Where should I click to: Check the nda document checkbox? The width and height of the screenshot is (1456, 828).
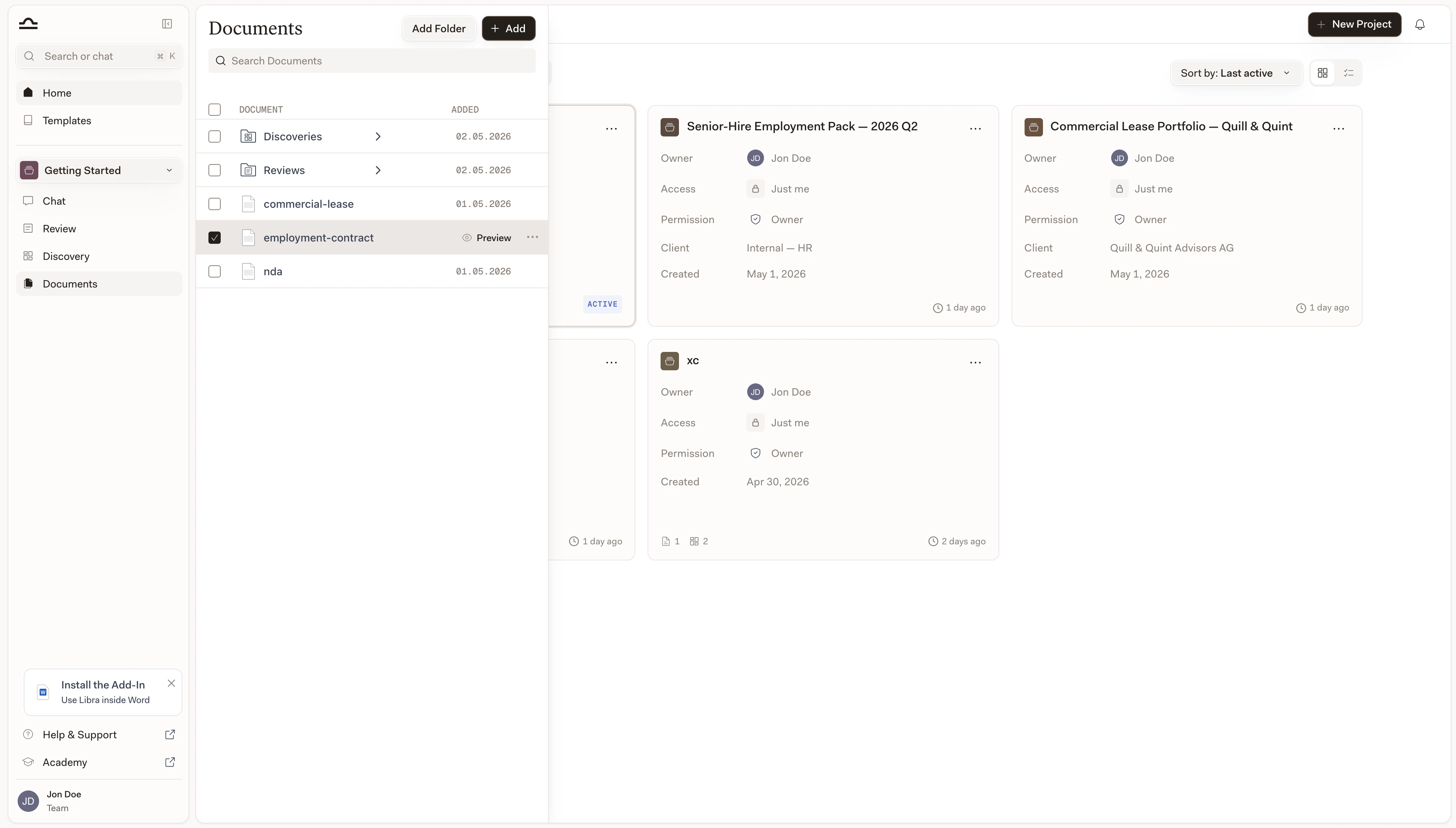tap(214, 271)
